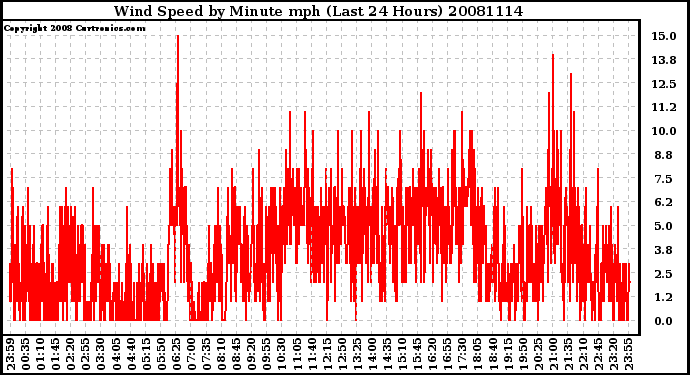
Task: Click the 03:30 time label
Action: pyautogui.click(x=101, y=354)
